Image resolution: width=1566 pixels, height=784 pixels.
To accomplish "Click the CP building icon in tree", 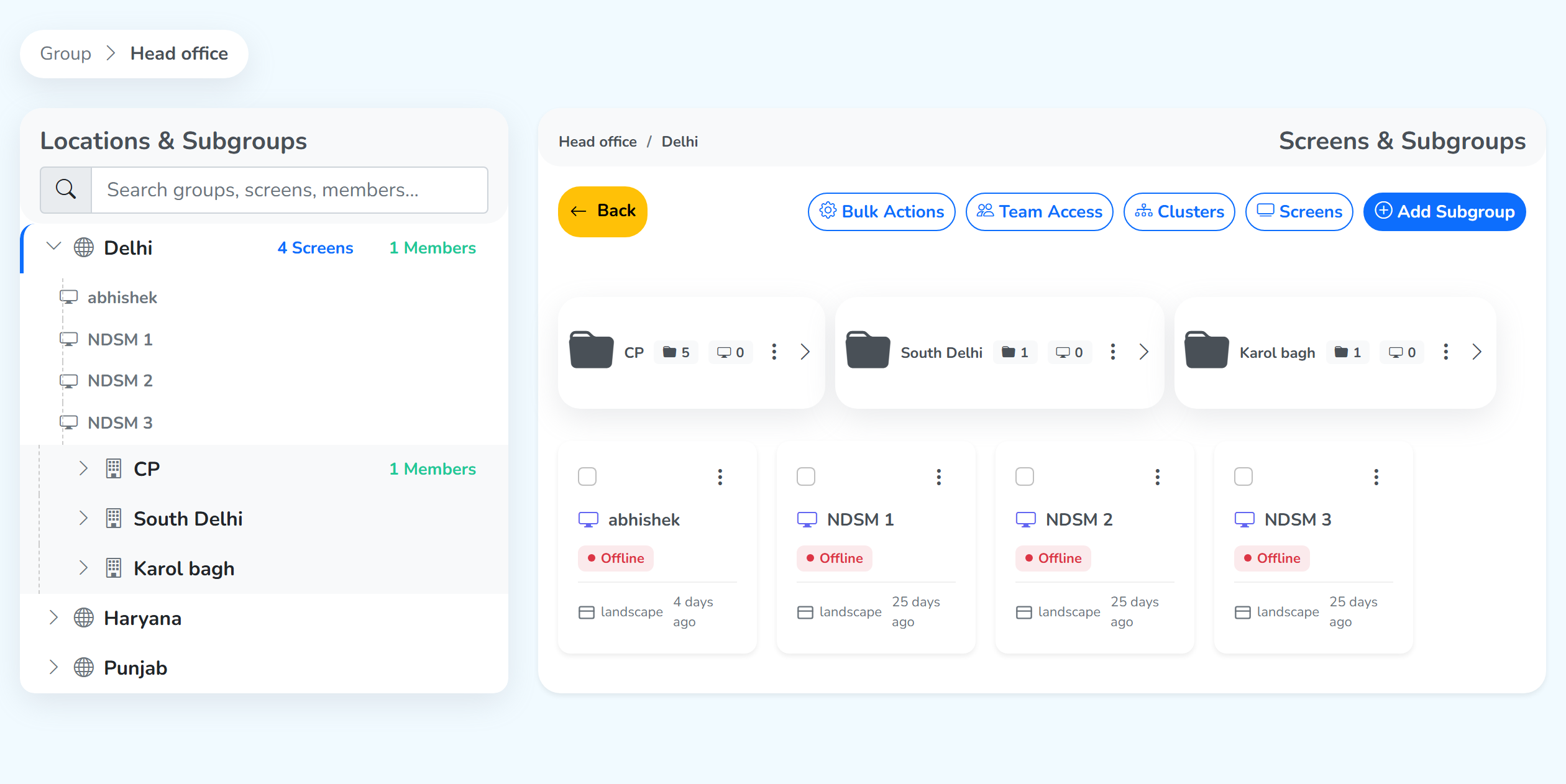I will [114, 468].
